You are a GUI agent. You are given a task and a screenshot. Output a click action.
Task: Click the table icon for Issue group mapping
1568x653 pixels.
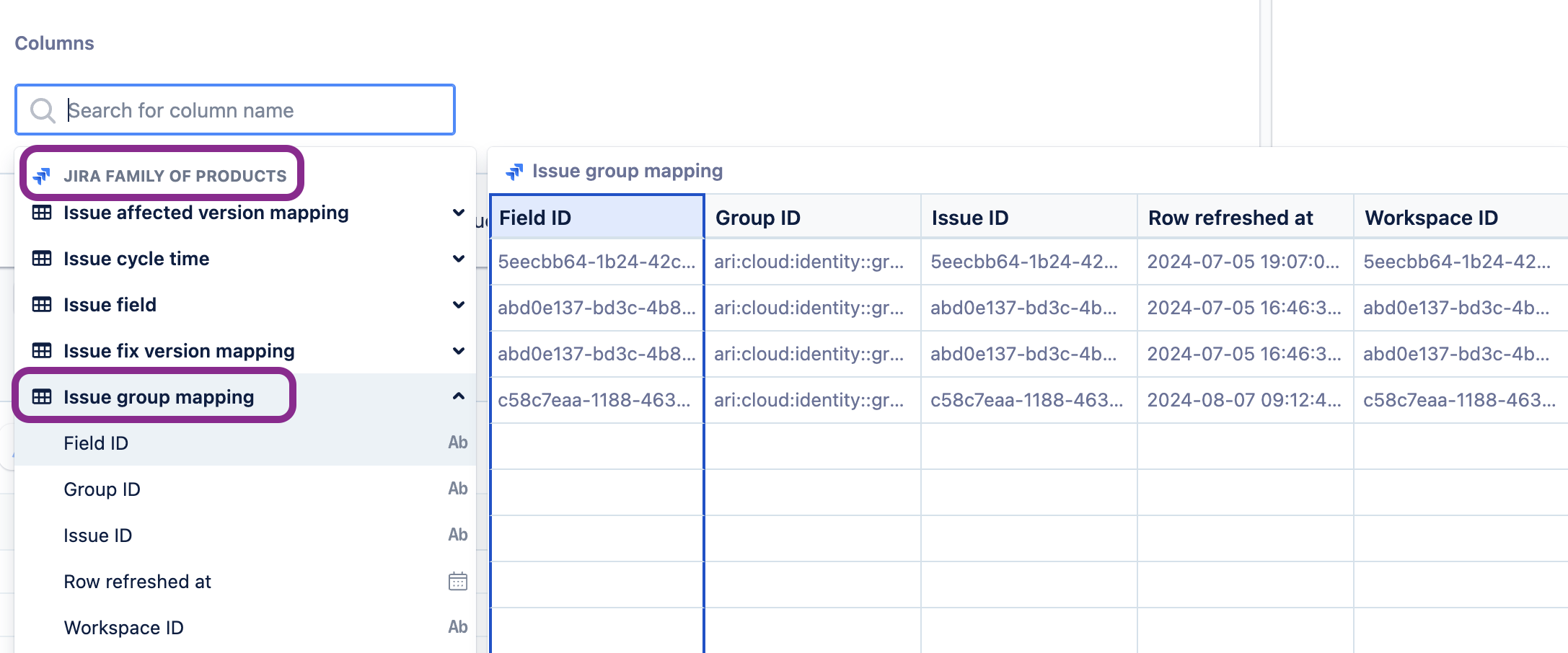click(42, 397)
